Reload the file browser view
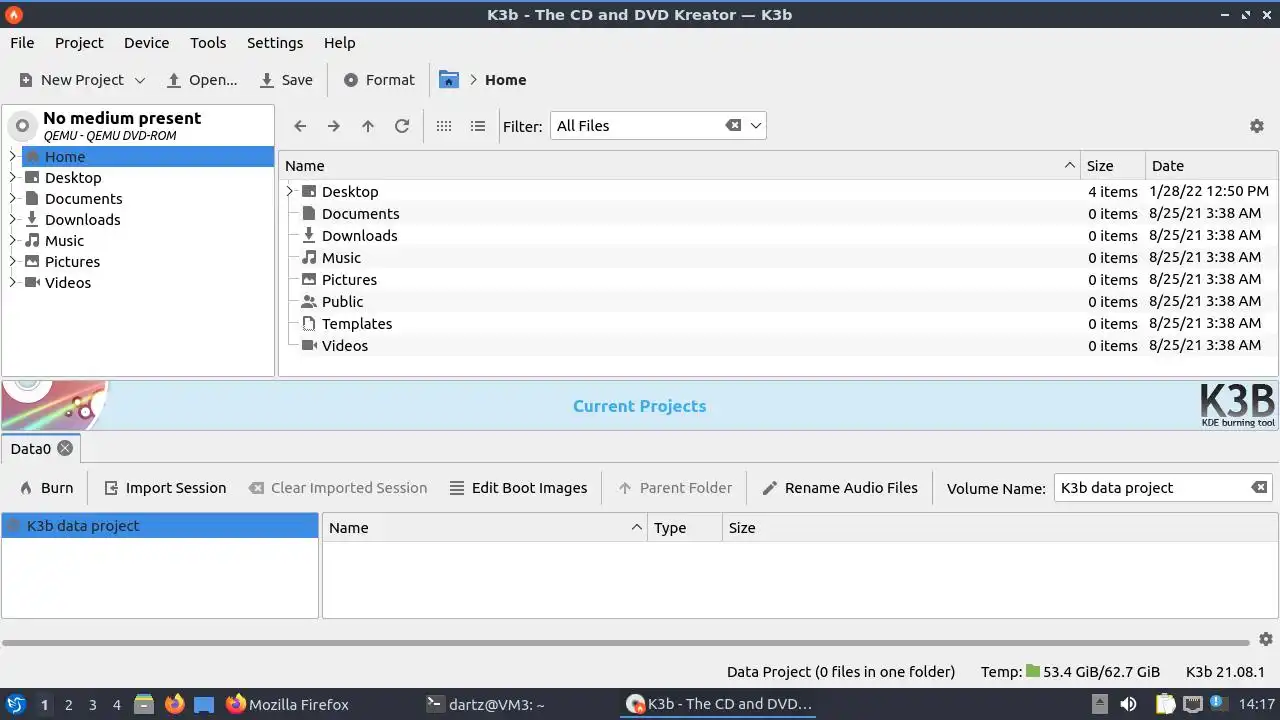This screenshot has height=720, width=1280. click(402, 126)
